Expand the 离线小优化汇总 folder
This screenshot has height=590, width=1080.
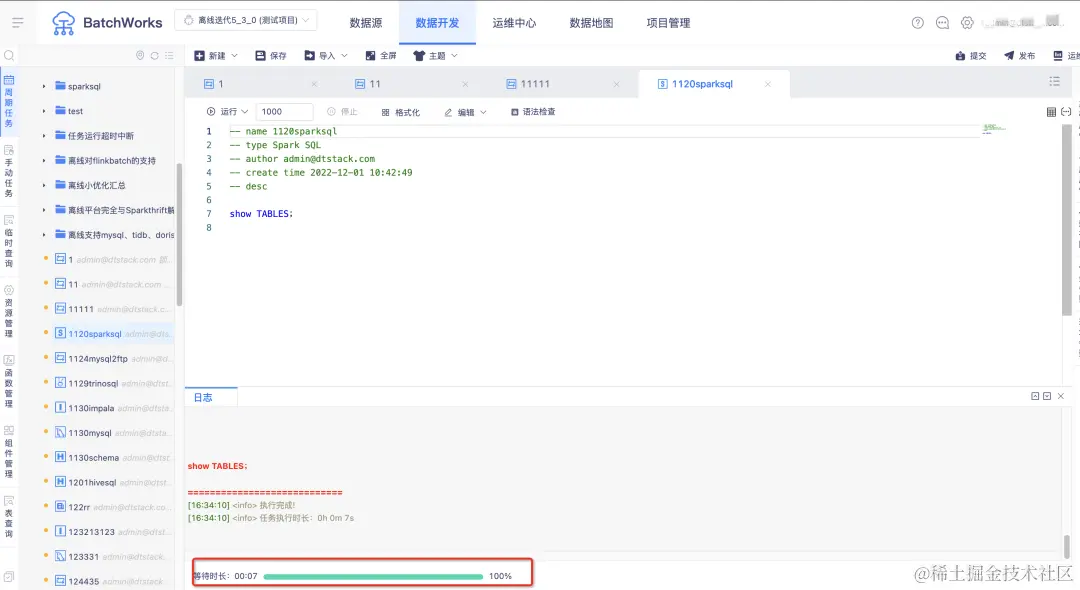[43, 186]
